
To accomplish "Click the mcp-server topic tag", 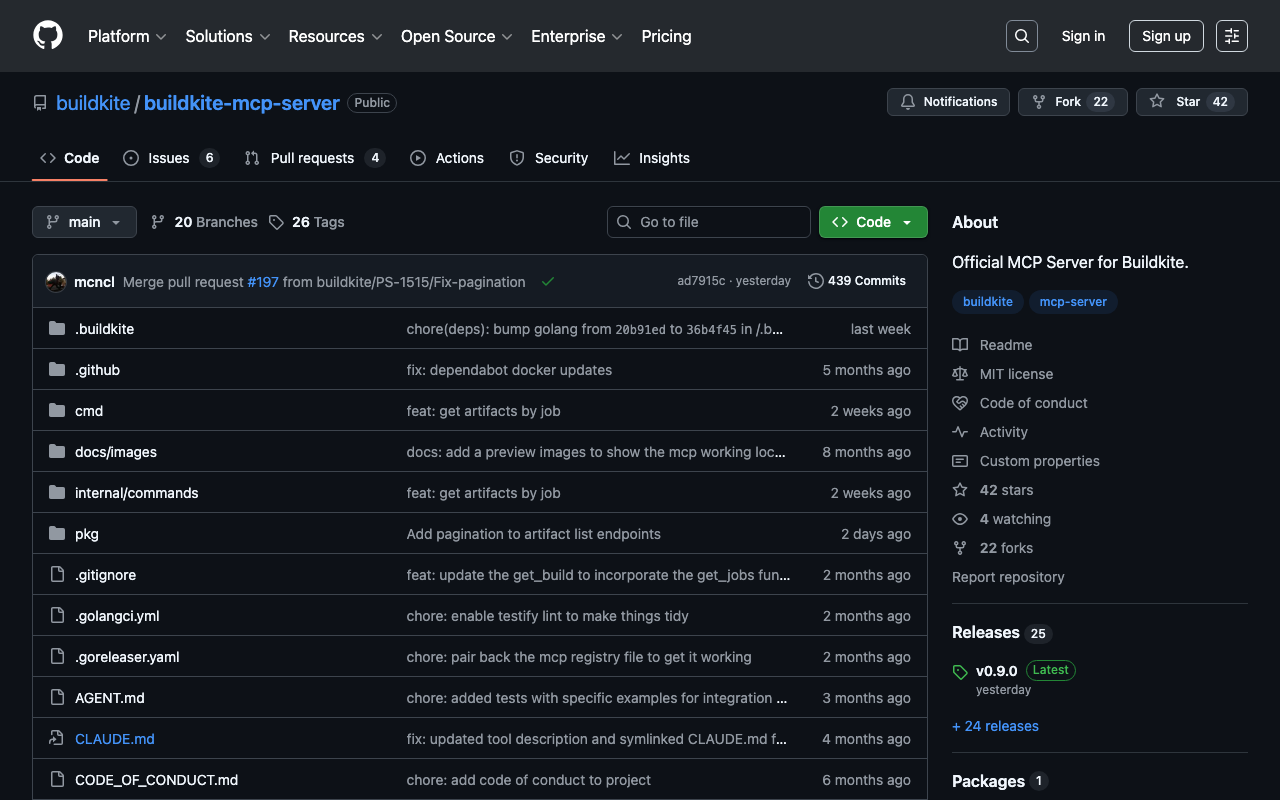I will [x=1073, y=302].
